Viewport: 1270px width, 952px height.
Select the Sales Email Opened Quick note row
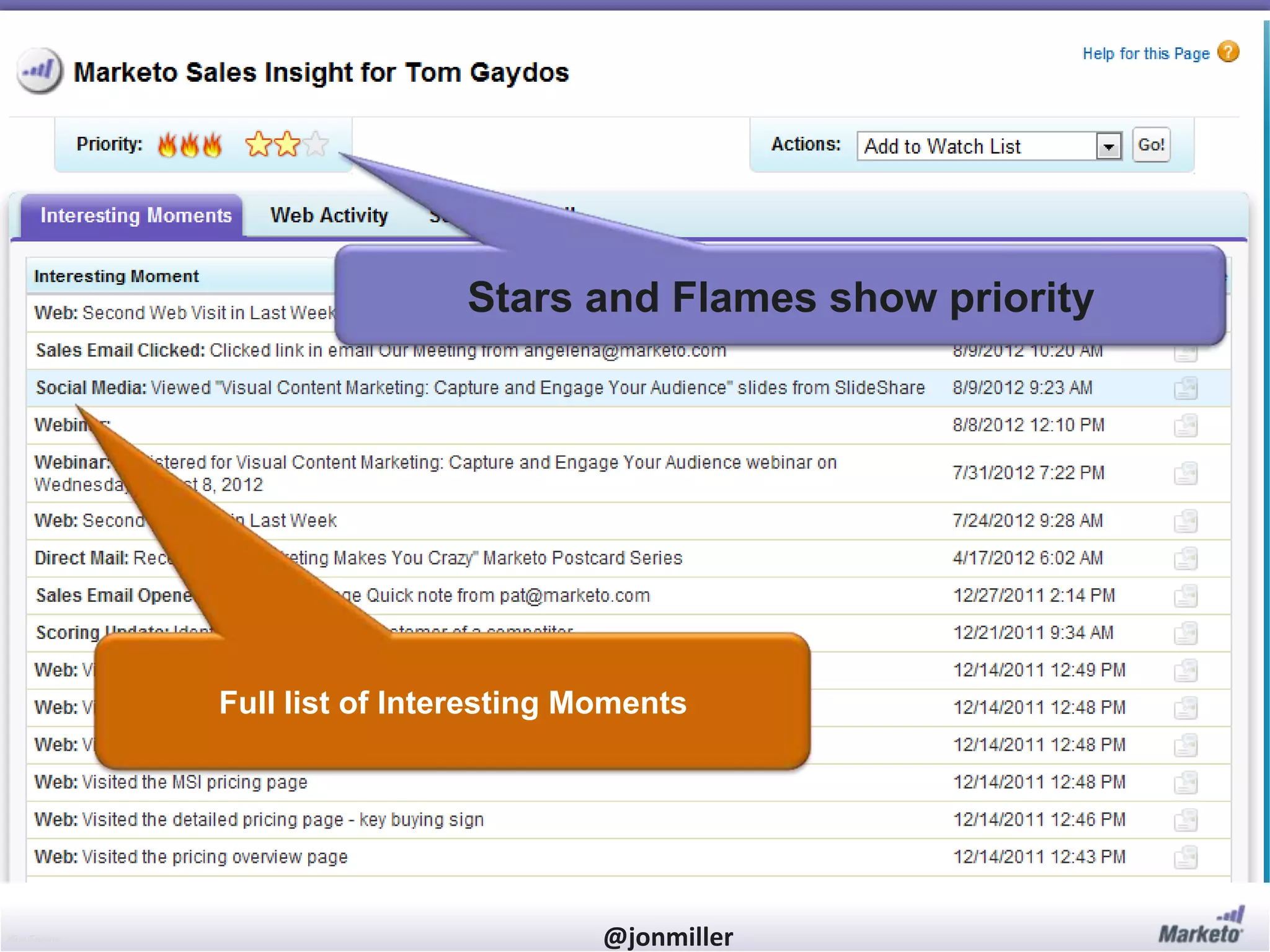[x=628, y=596]
